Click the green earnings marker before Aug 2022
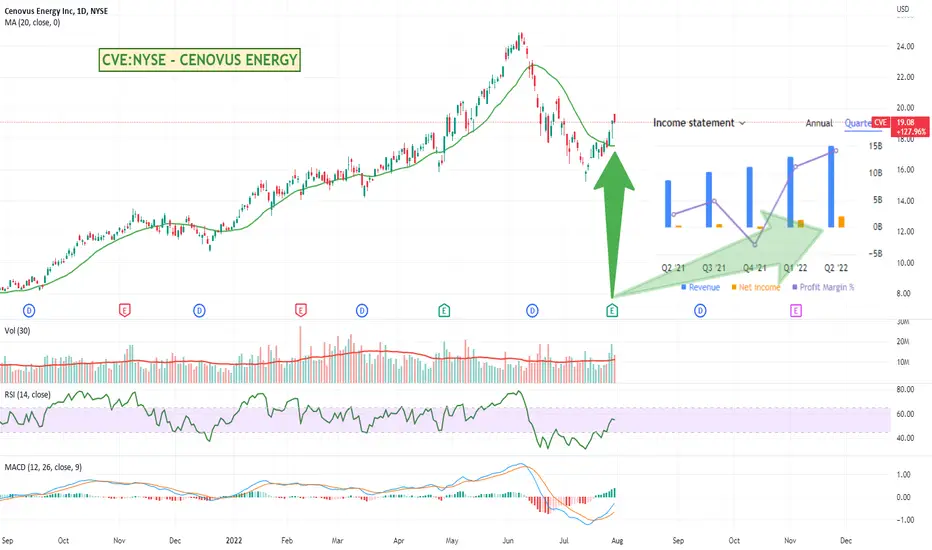The image size is (932, 550). click(612, 310)
